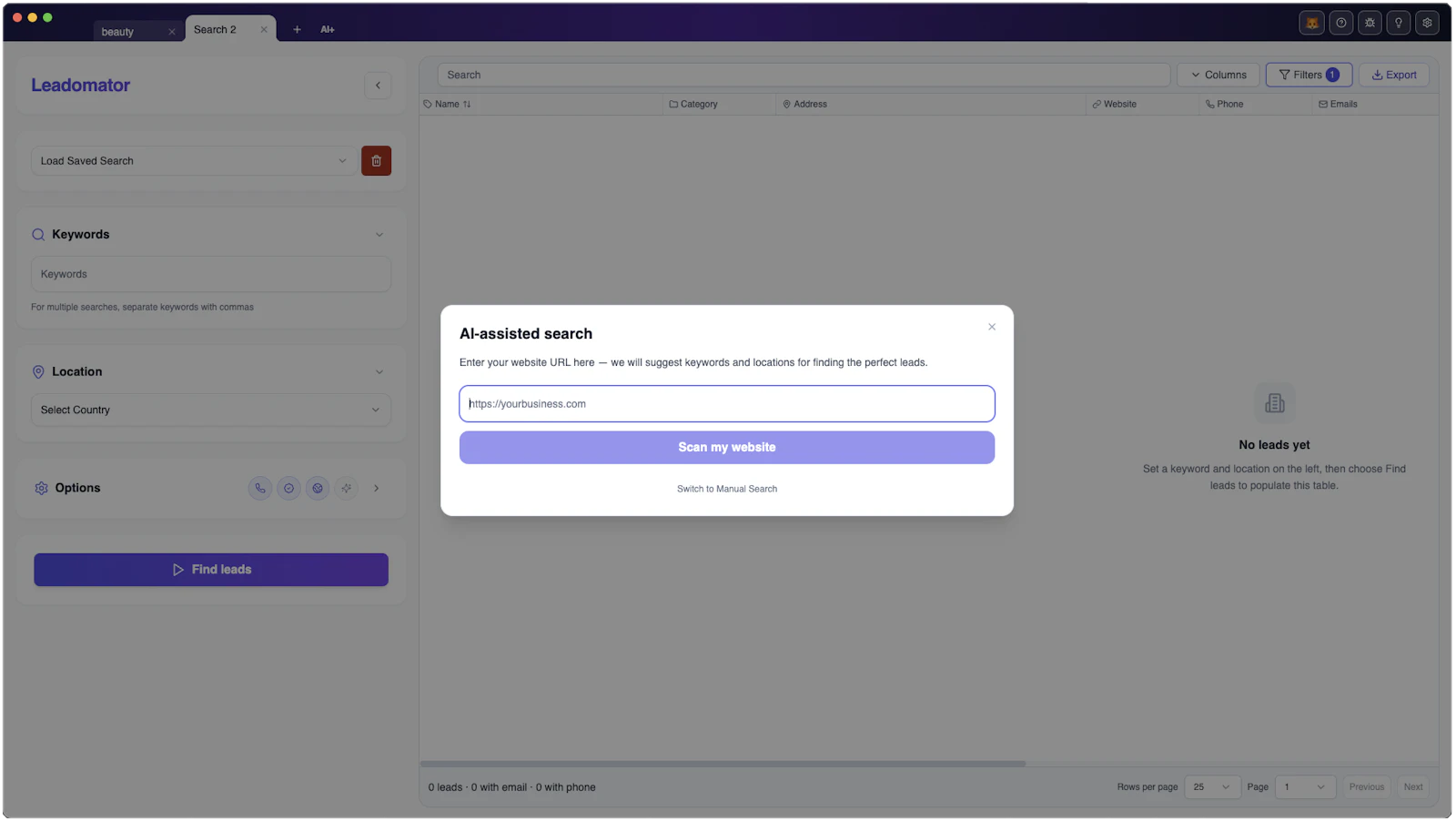Viewport: 1456px width, 821px height.
Task: Collapse the Location section
Action: 379,372
